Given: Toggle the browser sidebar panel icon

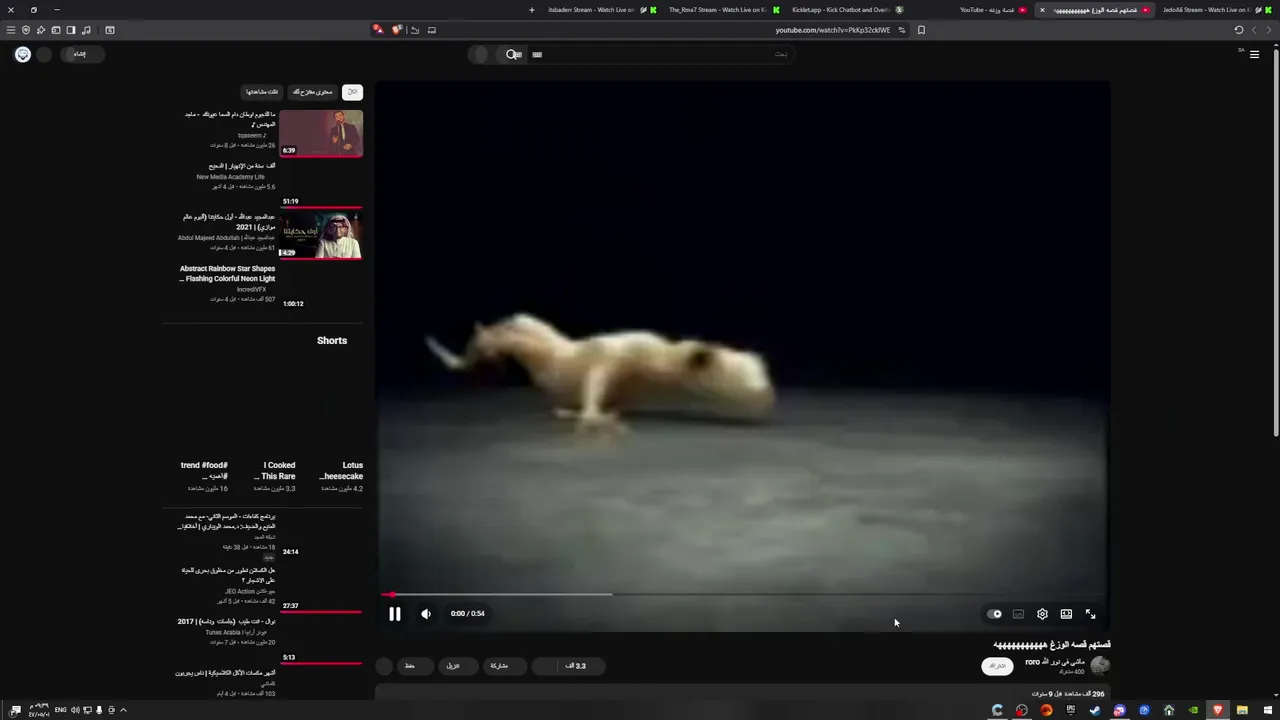Looking at the screenshot, I should [70, 30].
